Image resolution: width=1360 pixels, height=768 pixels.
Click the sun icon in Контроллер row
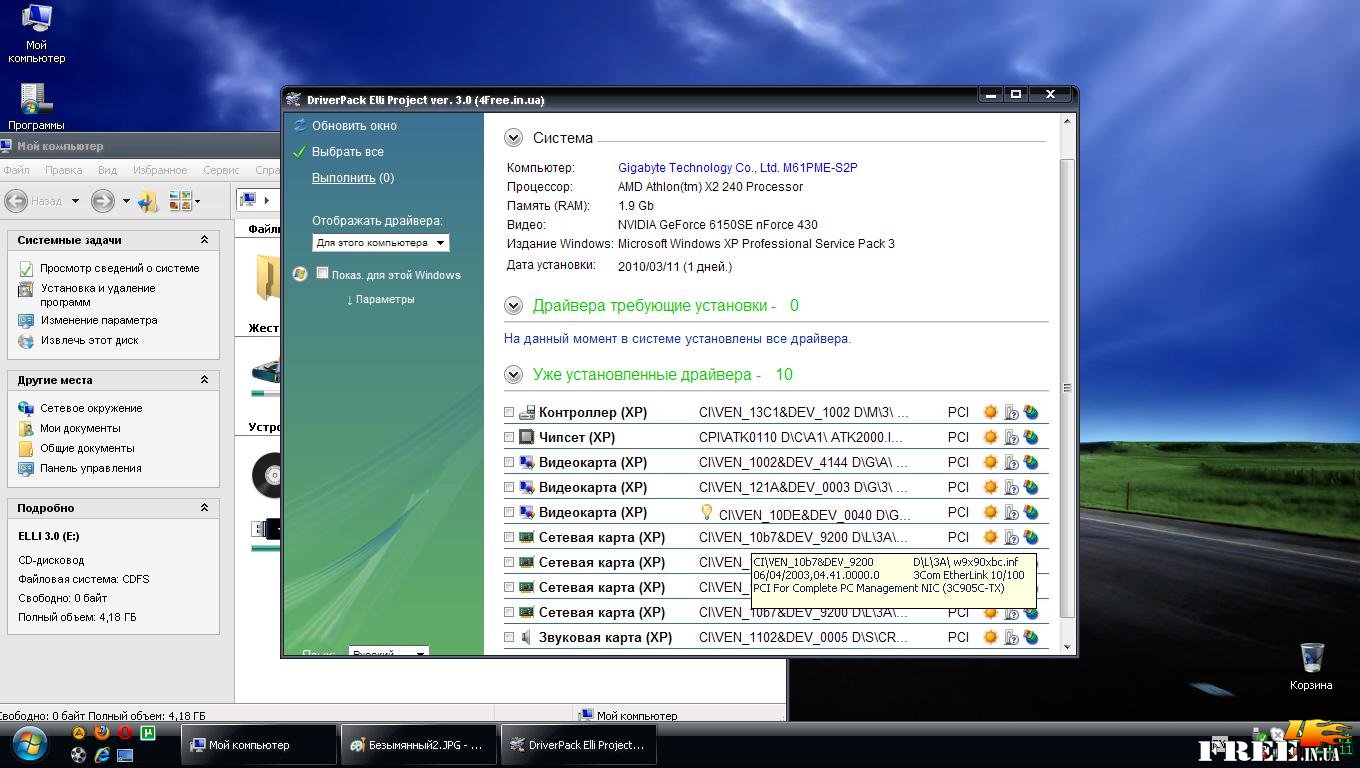pyautogui.click(x=991, y=412)
